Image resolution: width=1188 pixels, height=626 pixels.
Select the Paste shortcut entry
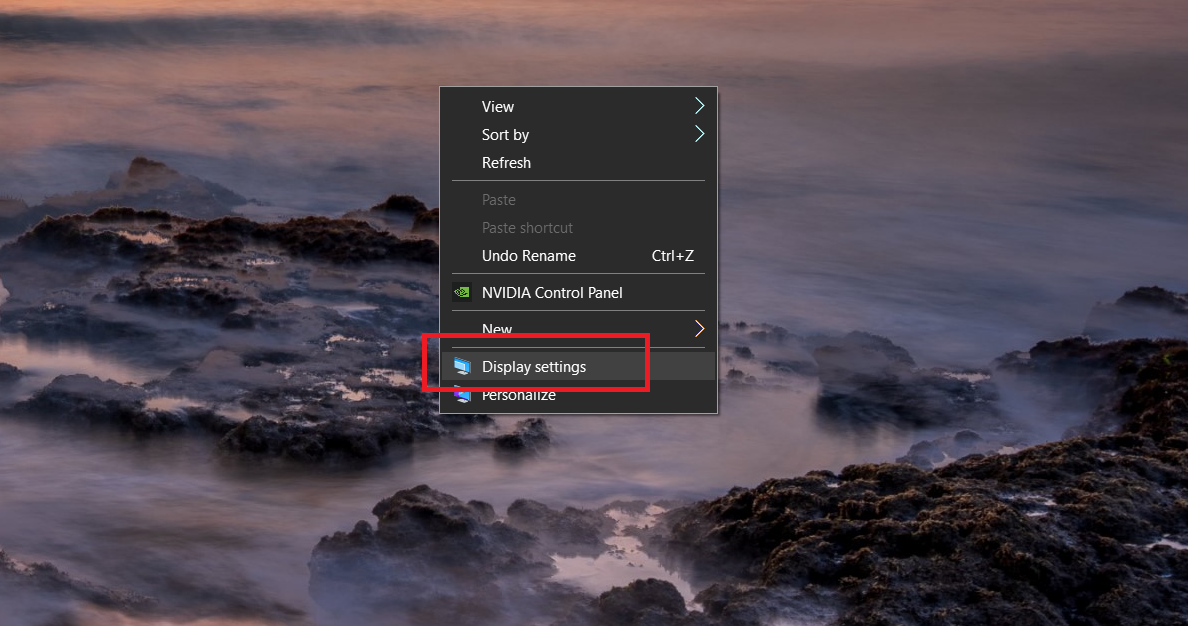(527, 227)
